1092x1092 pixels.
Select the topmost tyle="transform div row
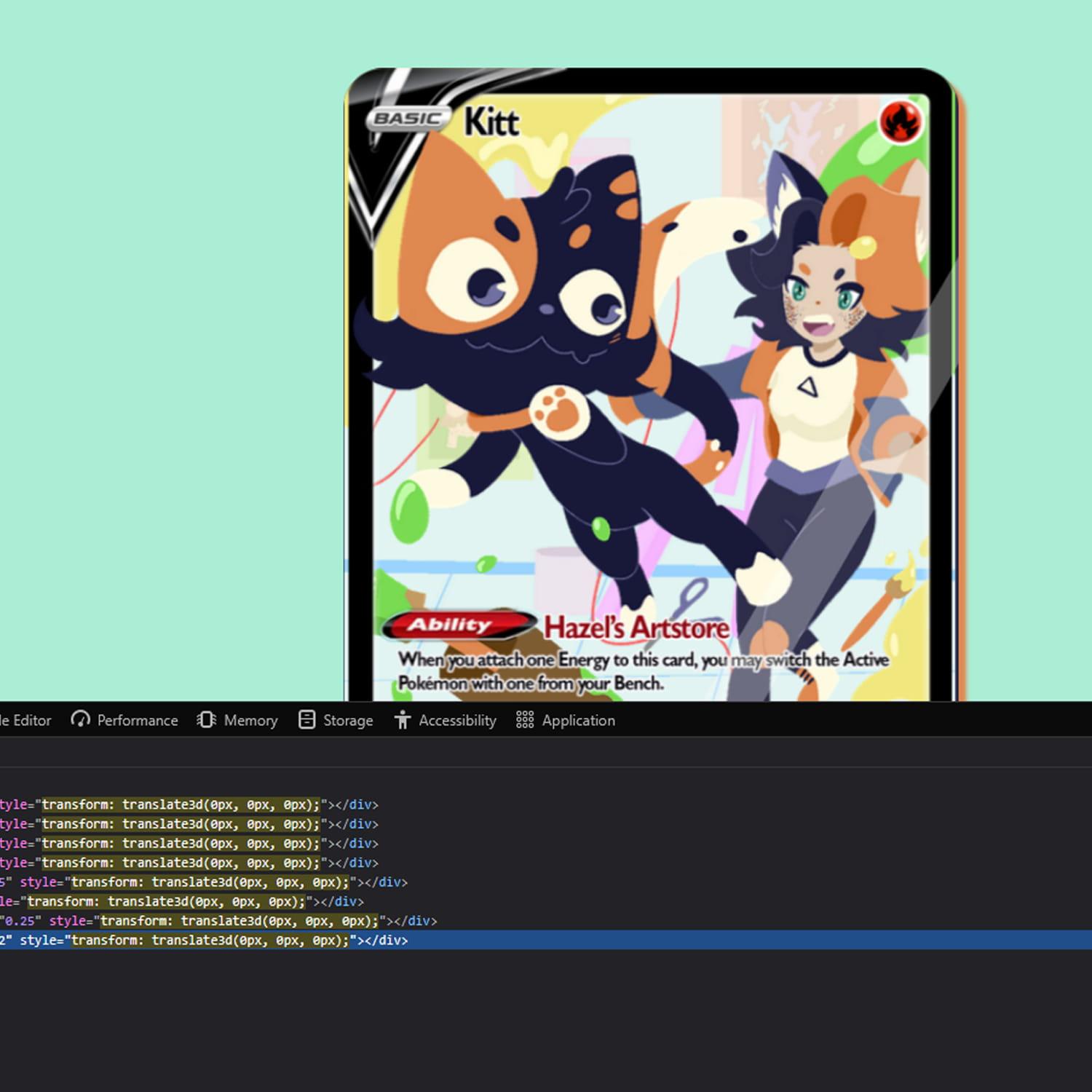click(x=546, y=804)
